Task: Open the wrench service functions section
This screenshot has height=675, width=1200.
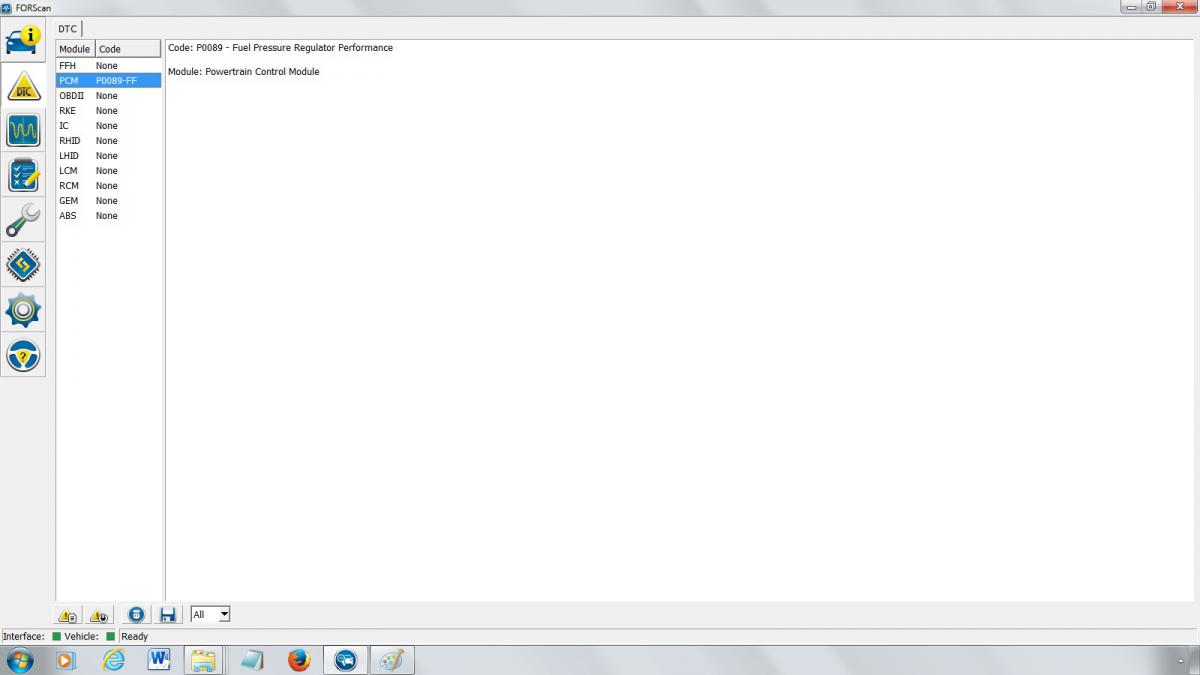Action: (x=23, y=220)
